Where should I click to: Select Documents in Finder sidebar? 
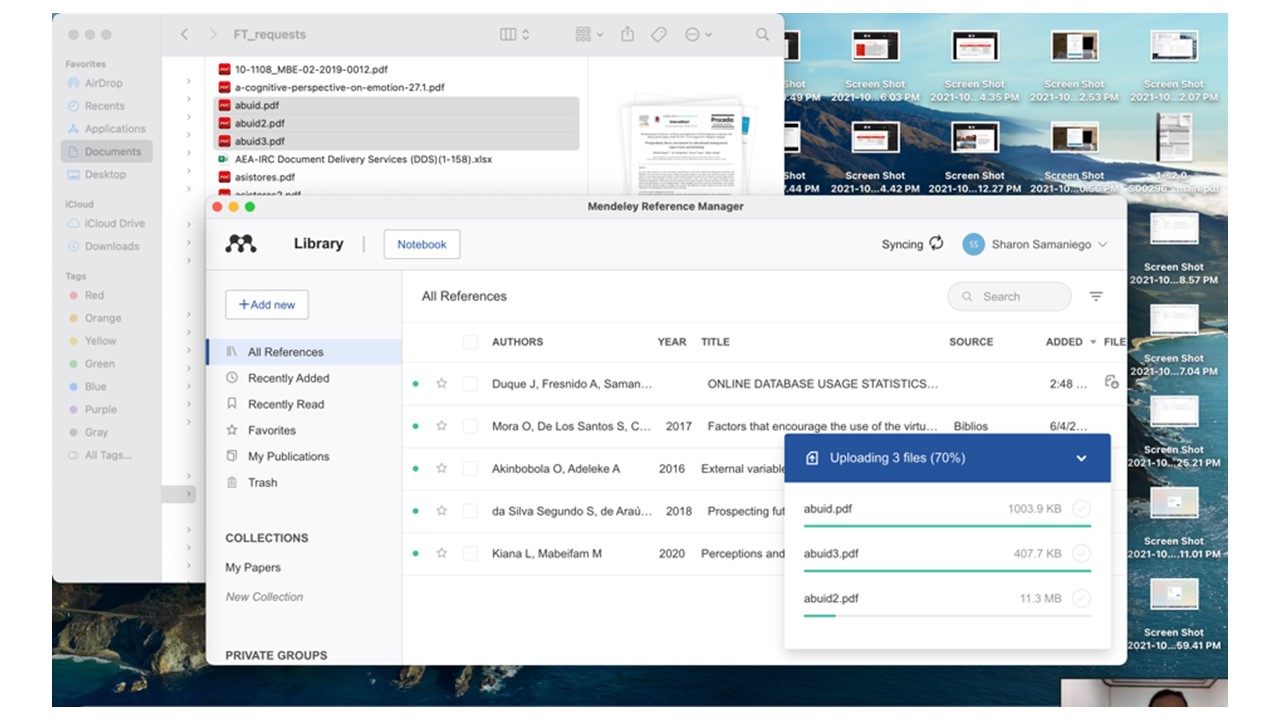click(106, 151)
